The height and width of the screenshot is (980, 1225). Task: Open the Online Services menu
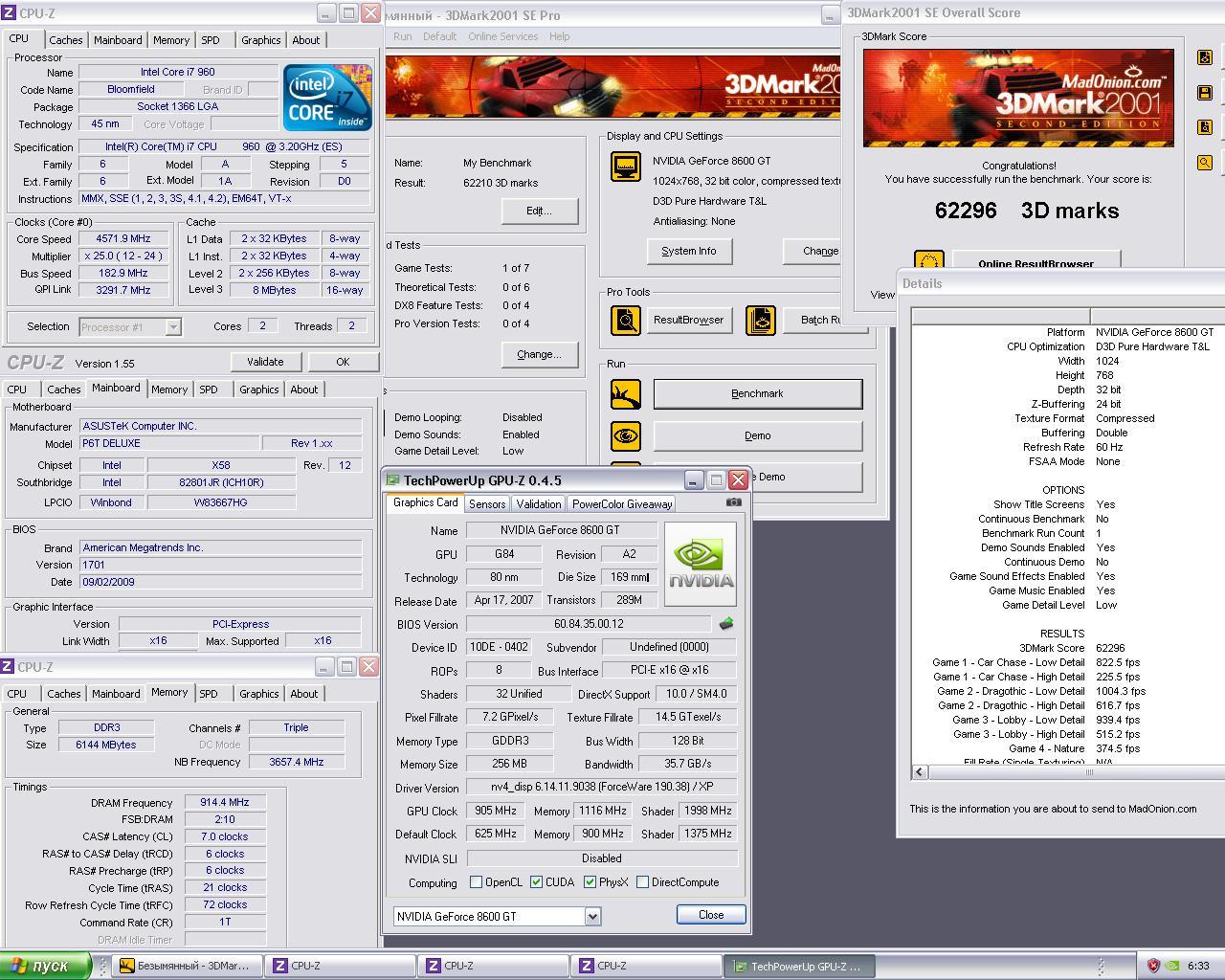502,36
